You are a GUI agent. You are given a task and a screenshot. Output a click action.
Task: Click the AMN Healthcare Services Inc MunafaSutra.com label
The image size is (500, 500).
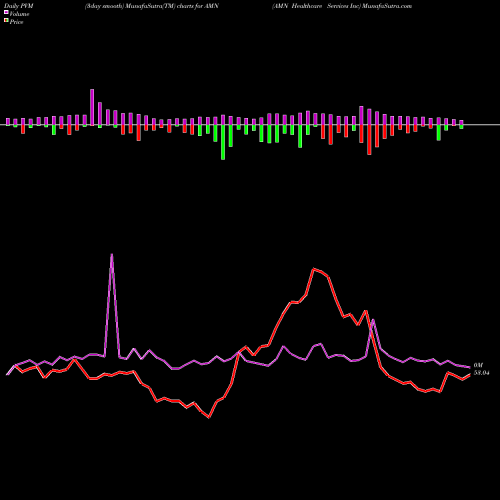[342, 6]
